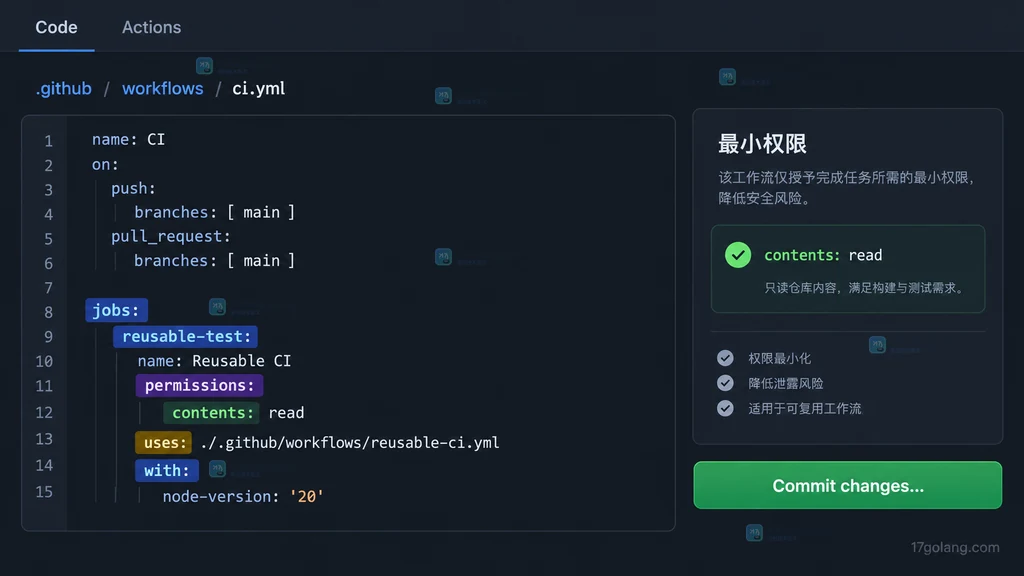Click the name: CI line
The image size is (1024, 576).
point(128,140)
